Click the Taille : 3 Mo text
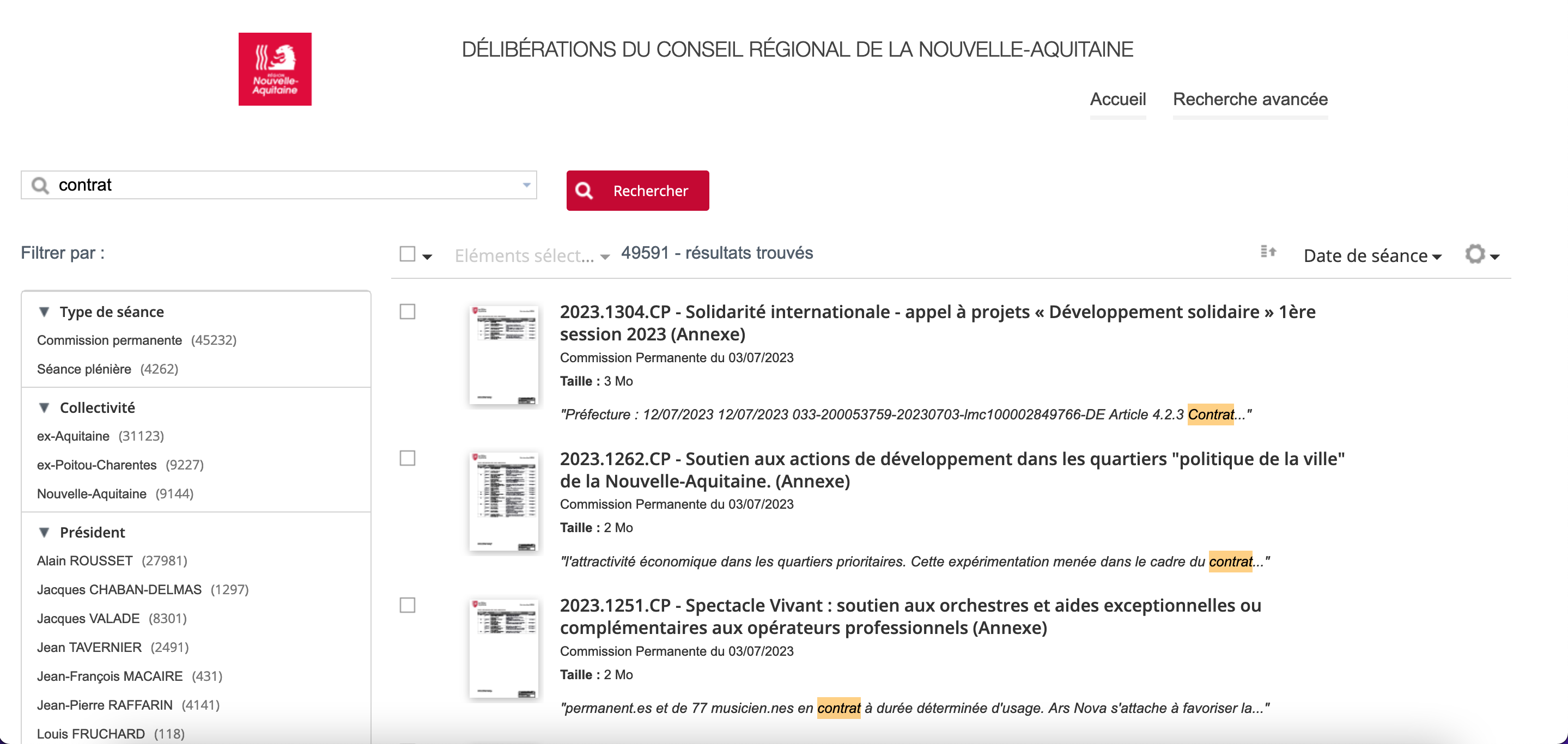 click(x=597, y=381)
